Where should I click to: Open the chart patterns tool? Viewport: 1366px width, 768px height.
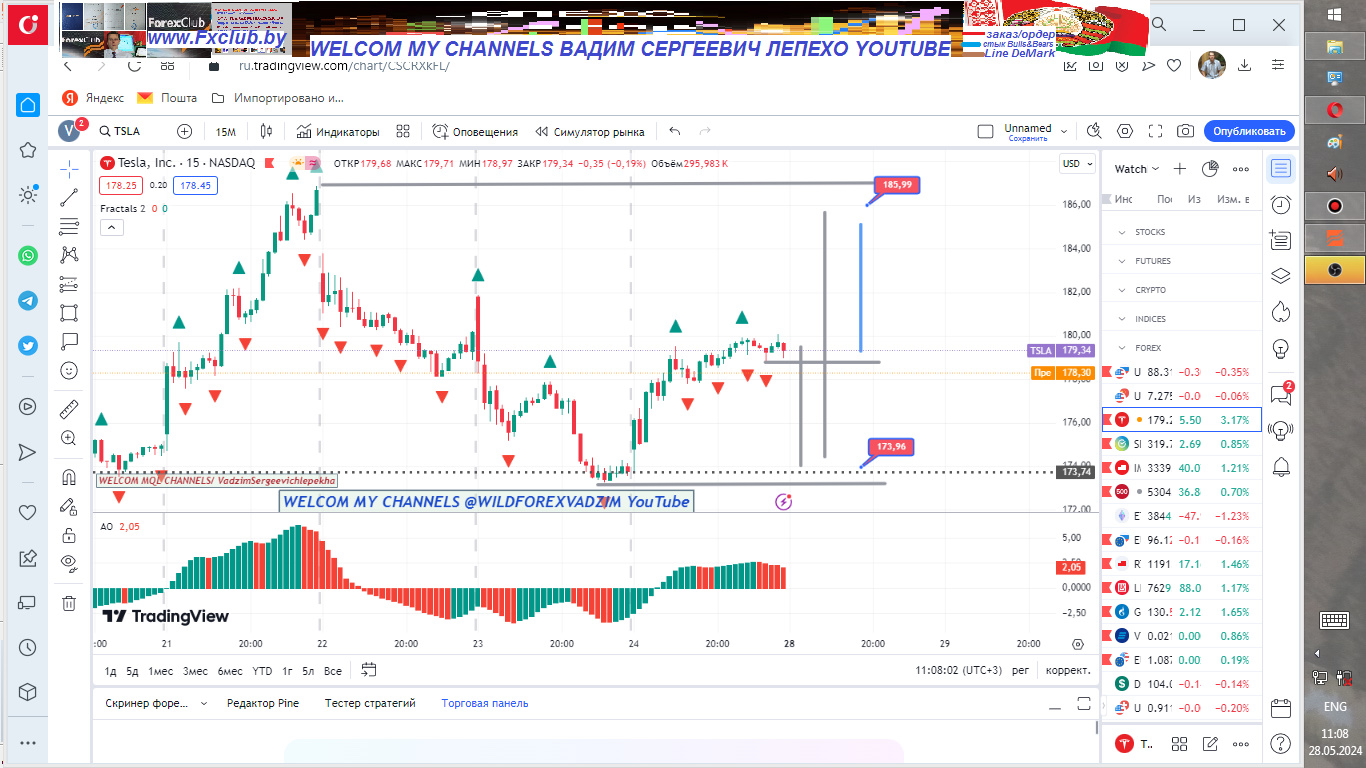pyautogui.click(x=69, y=255)
